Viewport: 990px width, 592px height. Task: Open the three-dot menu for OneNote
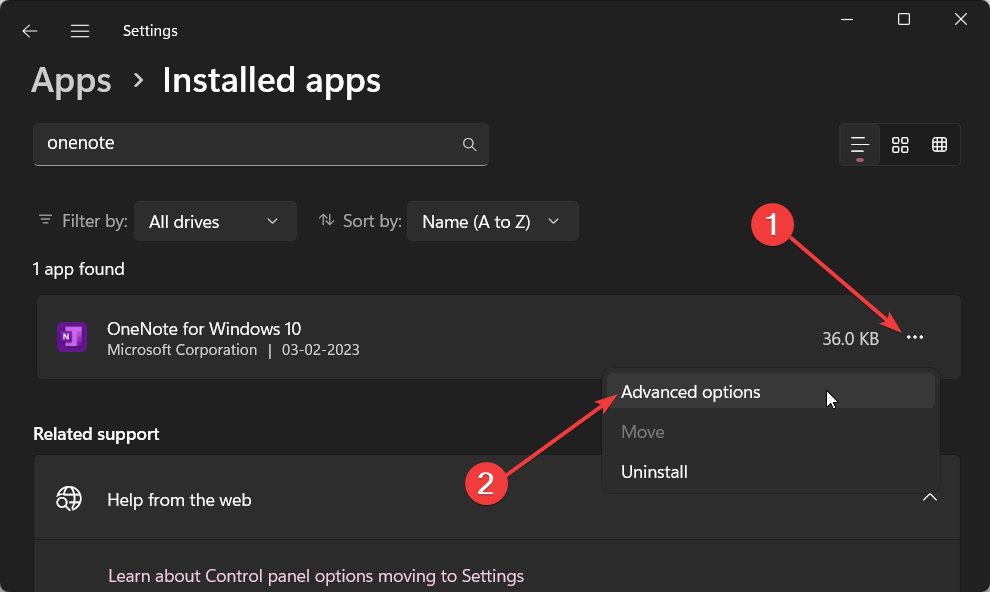(x=915, y=338)
